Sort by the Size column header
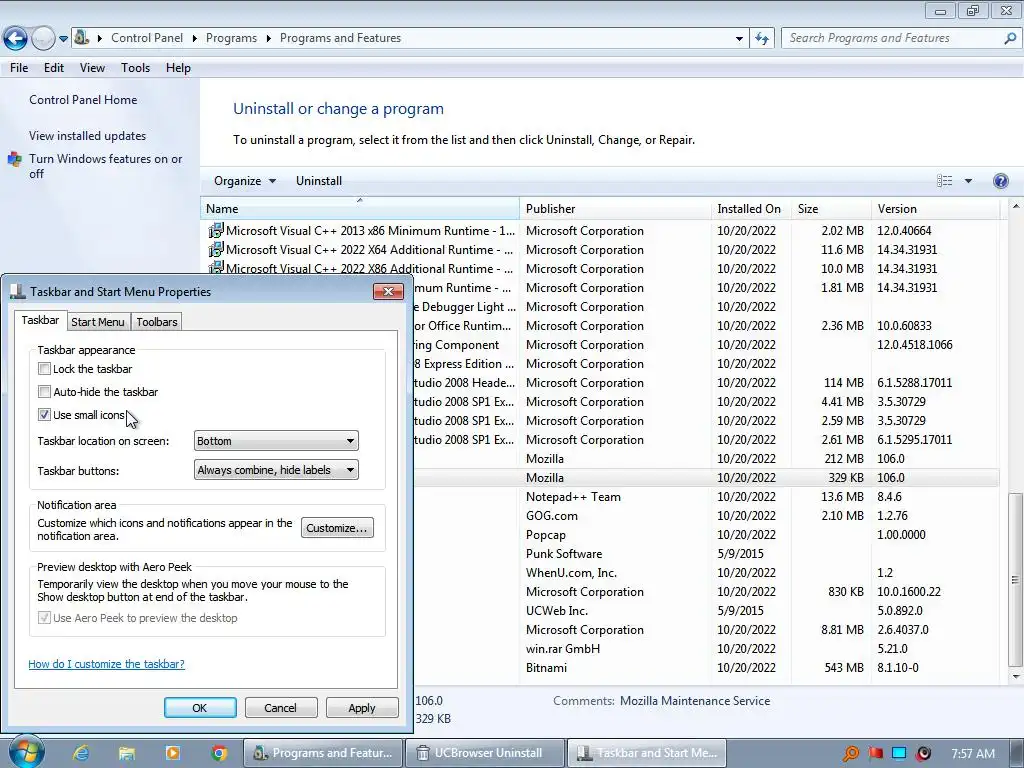Image resolution: width=1024 pixels, height=768 pixels. [830, 209]
